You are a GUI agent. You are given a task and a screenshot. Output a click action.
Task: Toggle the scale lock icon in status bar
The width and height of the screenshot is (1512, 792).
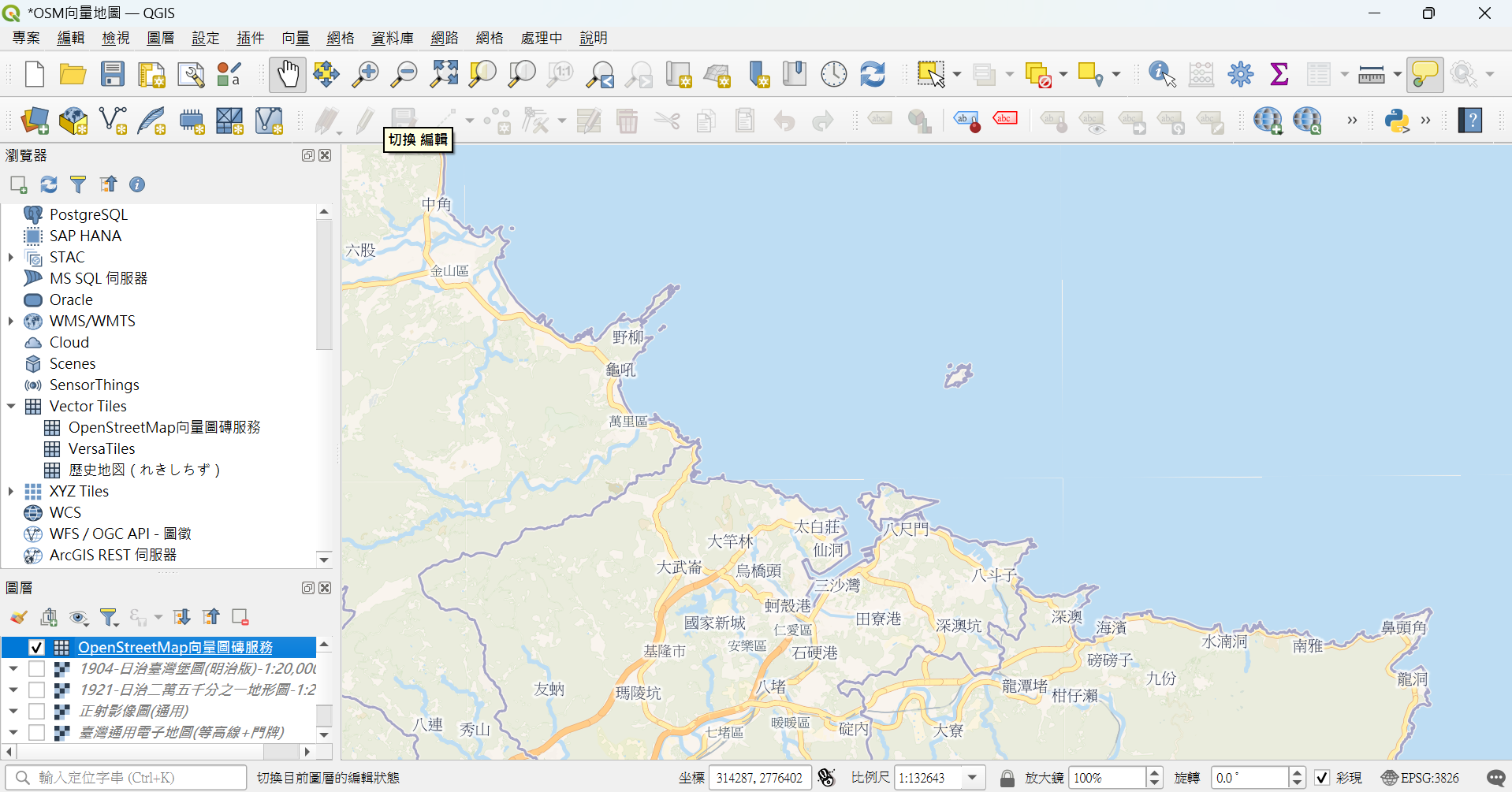pyautogui.click(x=1007, y=778)
